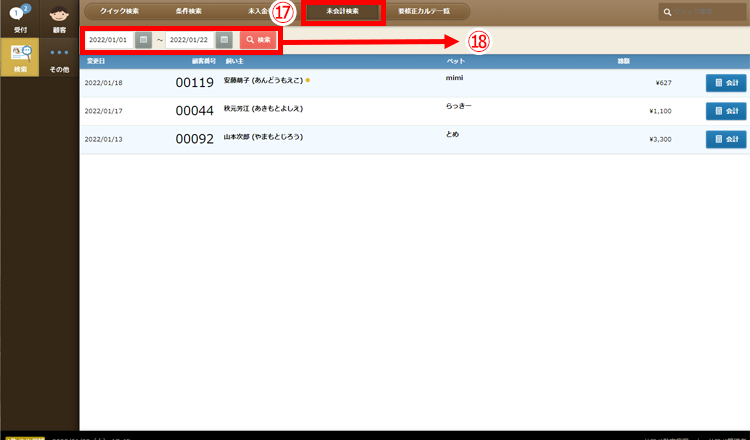This screenshot has height=440, width=750.
Task: Click pet name とめ
Action: point(452,134)
